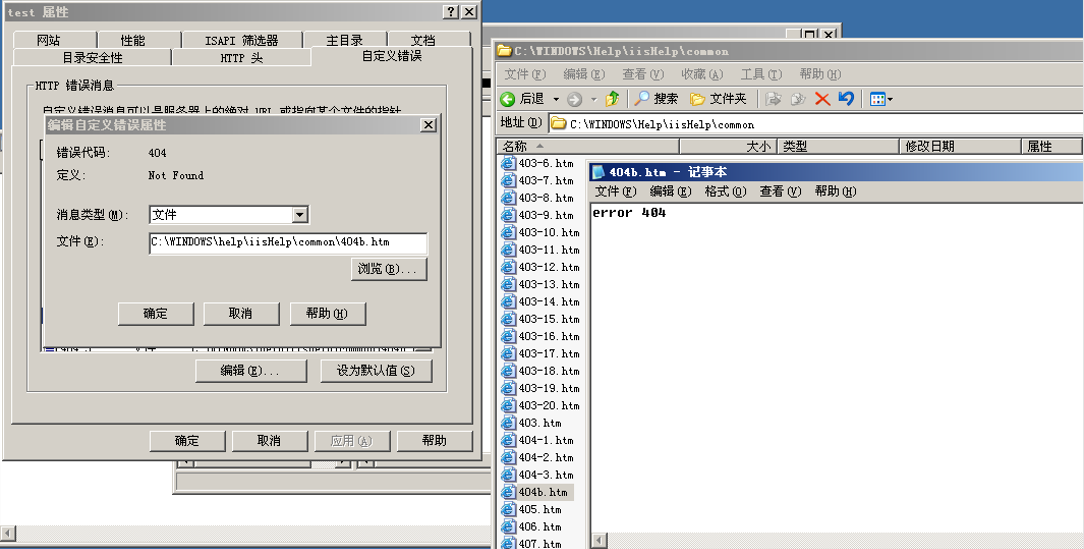Switch to Directory Security (目录安全性) tab
This screenshot has width=1084, height=549.
pyautogui.click(x=93, y=57)
